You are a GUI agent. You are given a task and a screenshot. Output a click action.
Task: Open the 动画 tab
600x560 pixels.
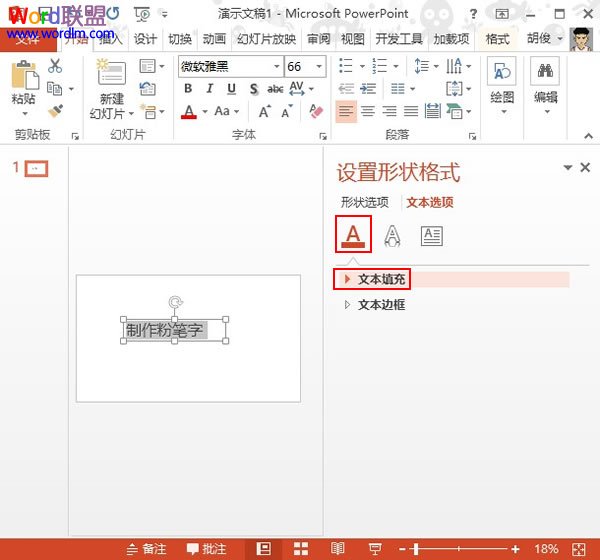pos(214,39)
